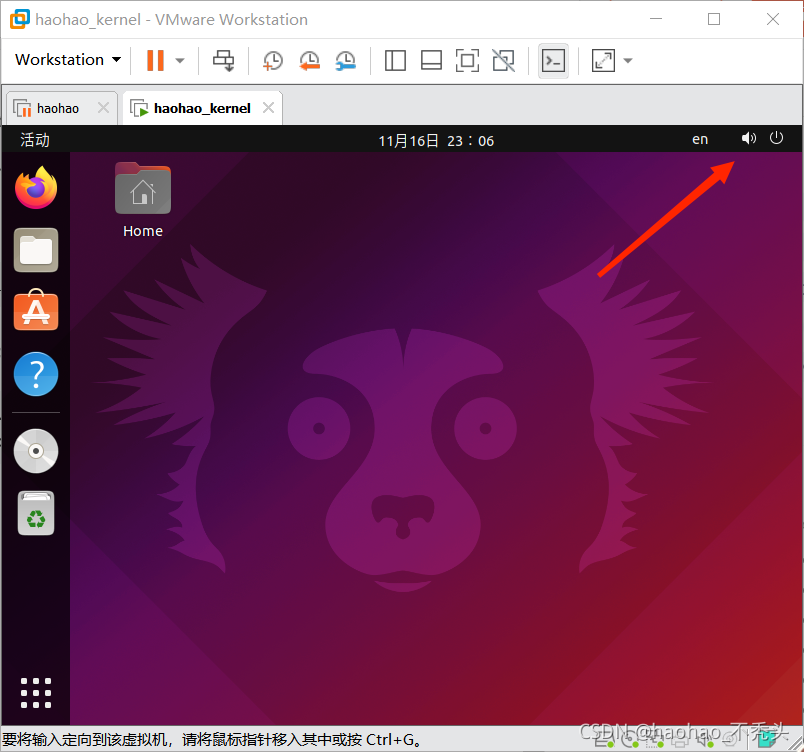
Task: Expand the suspend button dropdown arrow
Action: [179, 60]
